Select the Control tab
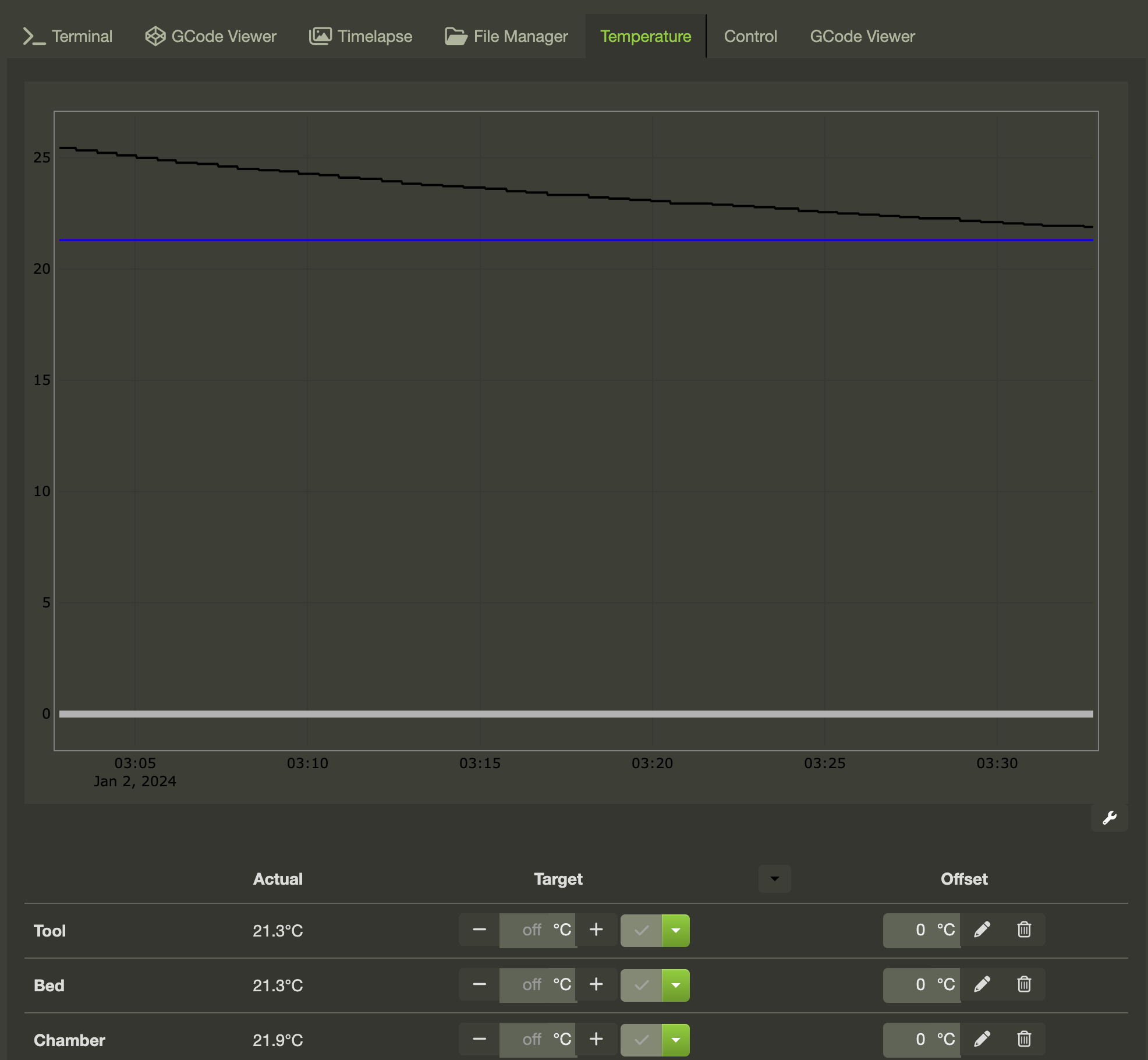The width and height of the screenshot is (1148, 1060). [x=750, y=36]
